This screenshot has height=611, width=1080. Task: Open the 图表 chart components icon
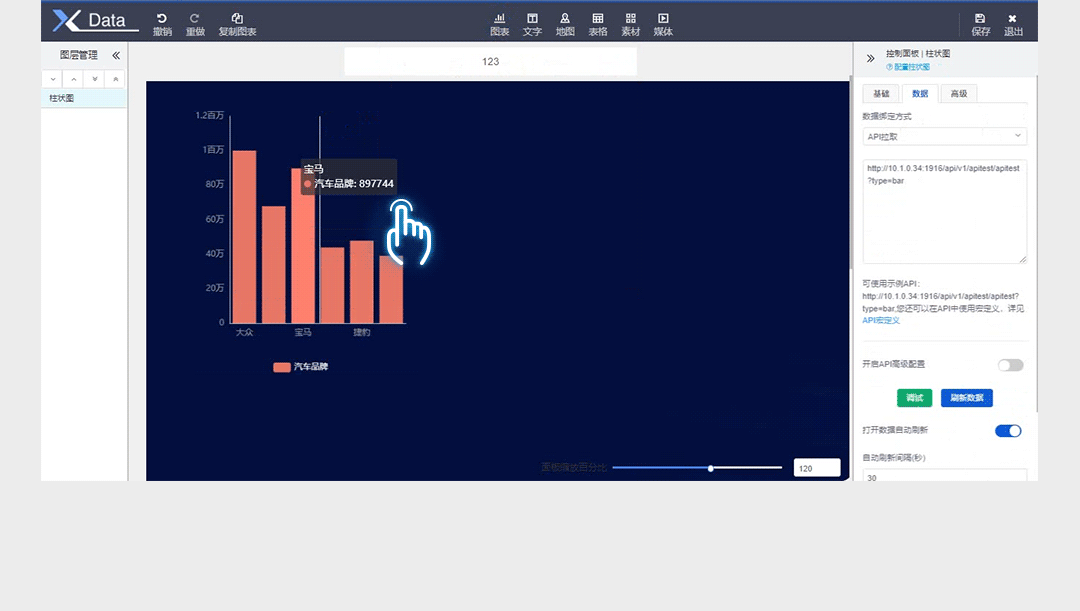(499, 19)
